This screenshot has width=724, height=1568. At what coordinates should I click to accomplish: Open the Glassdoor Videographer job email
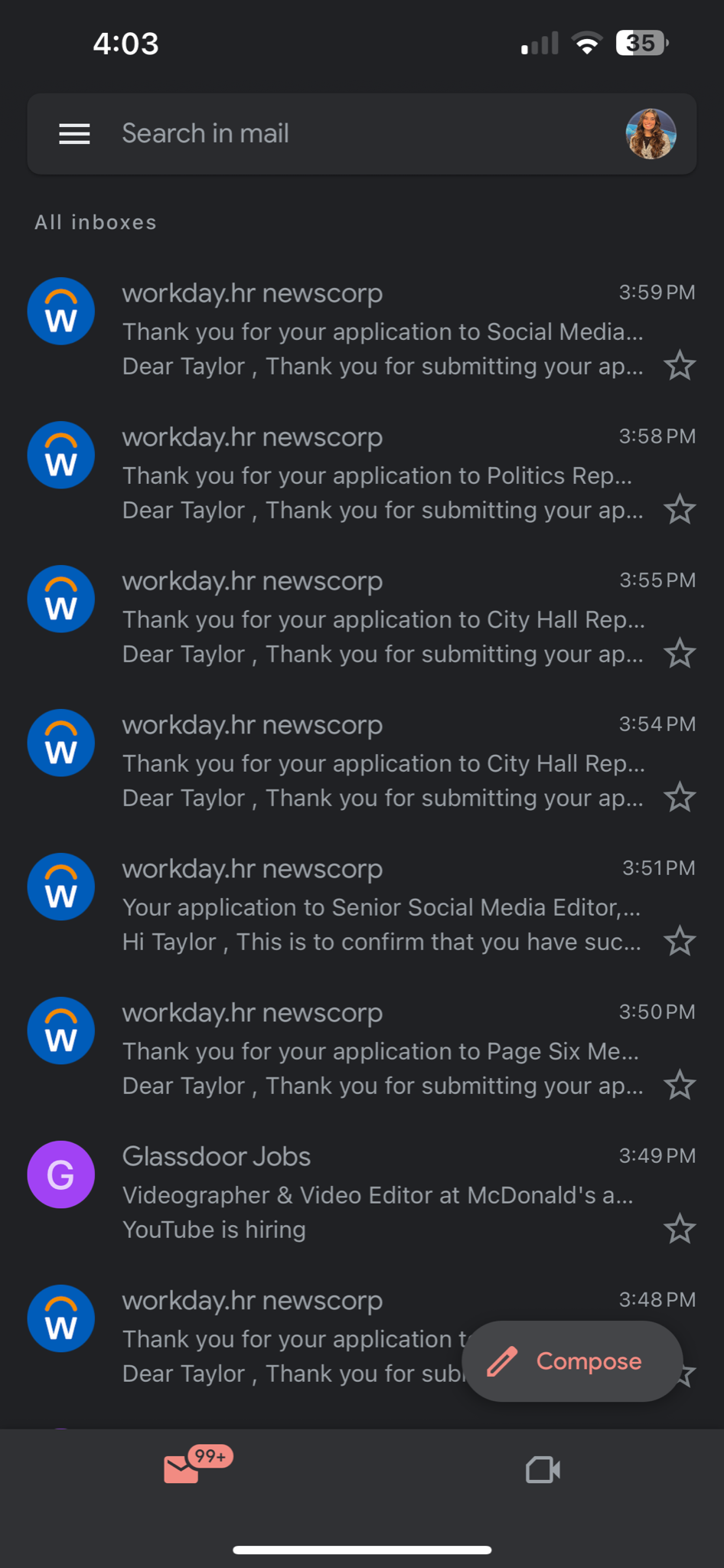point(375,1194)
